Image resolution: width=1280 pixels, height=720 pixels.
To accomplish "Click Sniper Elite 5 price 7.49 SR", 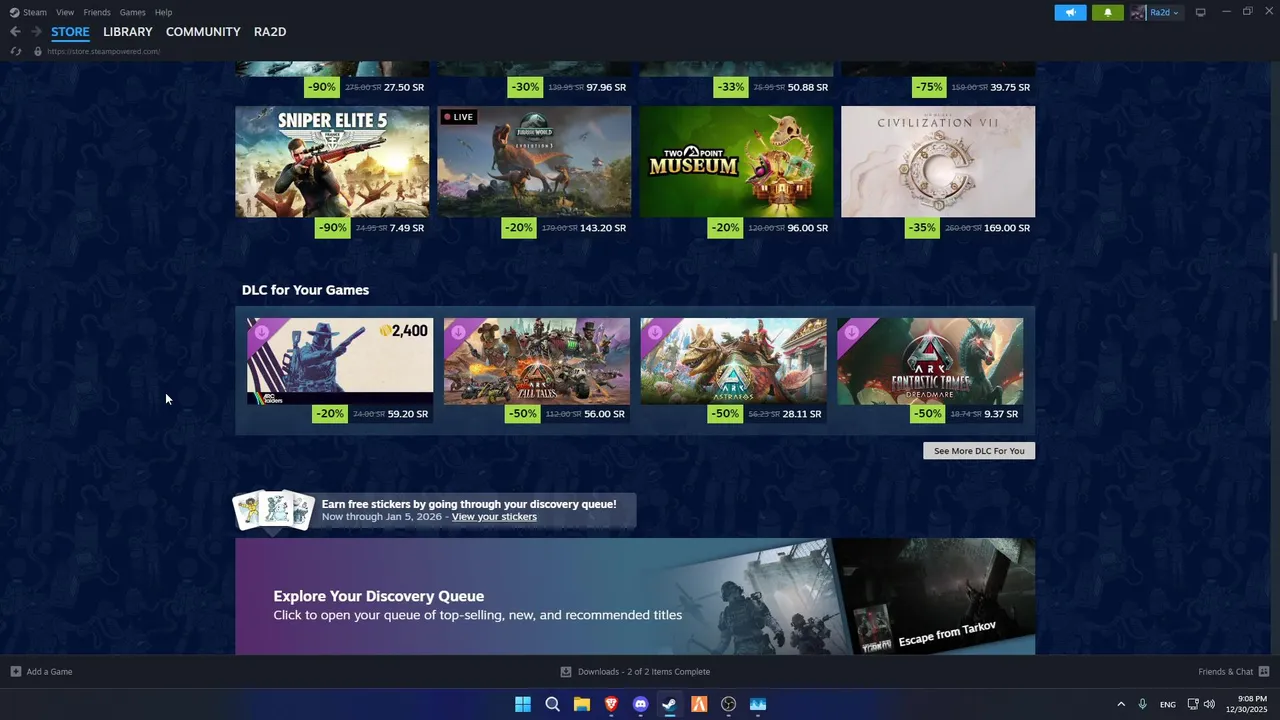I will point(406,228).
